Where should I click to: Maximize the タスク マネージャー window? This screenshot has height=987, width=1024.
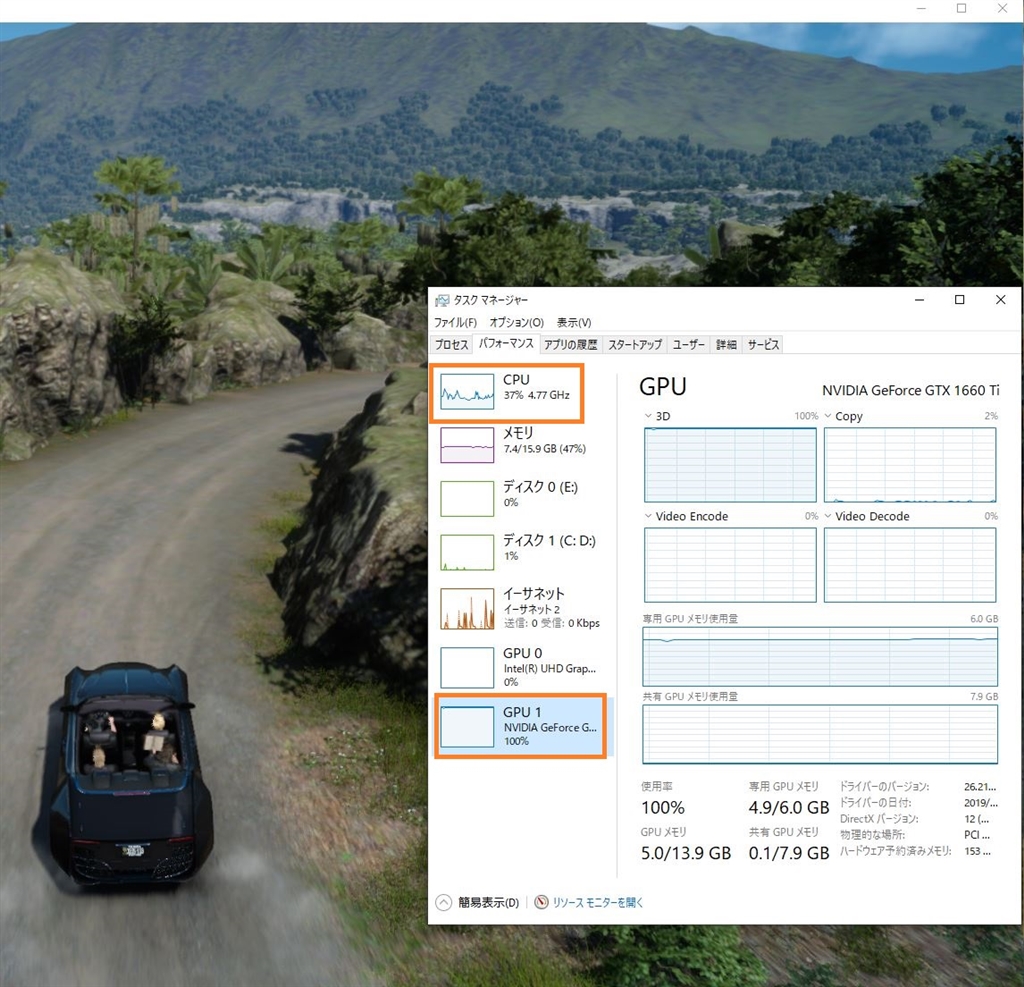pyautogui.click(x=959, y=299)
